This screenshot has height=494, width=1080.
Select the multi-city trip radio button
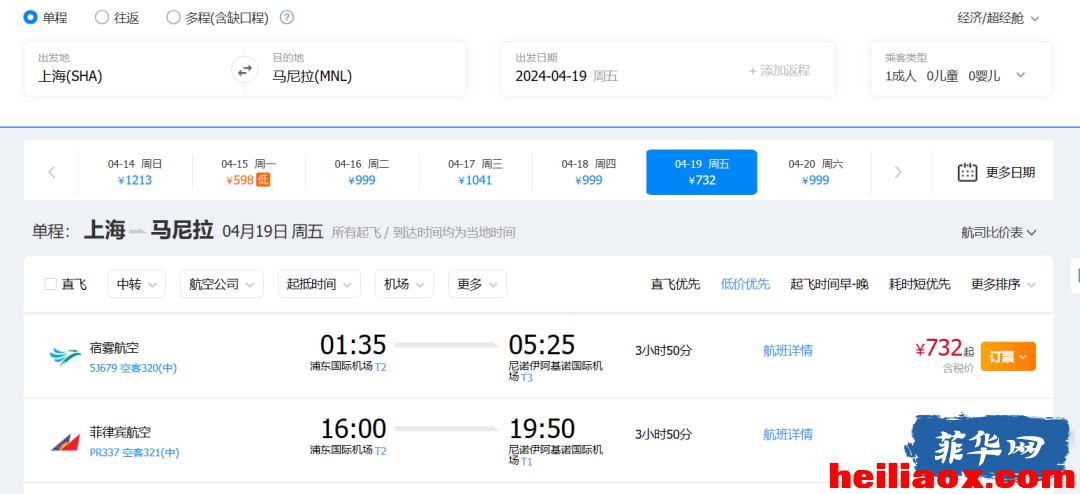click(x=173, y=17)
